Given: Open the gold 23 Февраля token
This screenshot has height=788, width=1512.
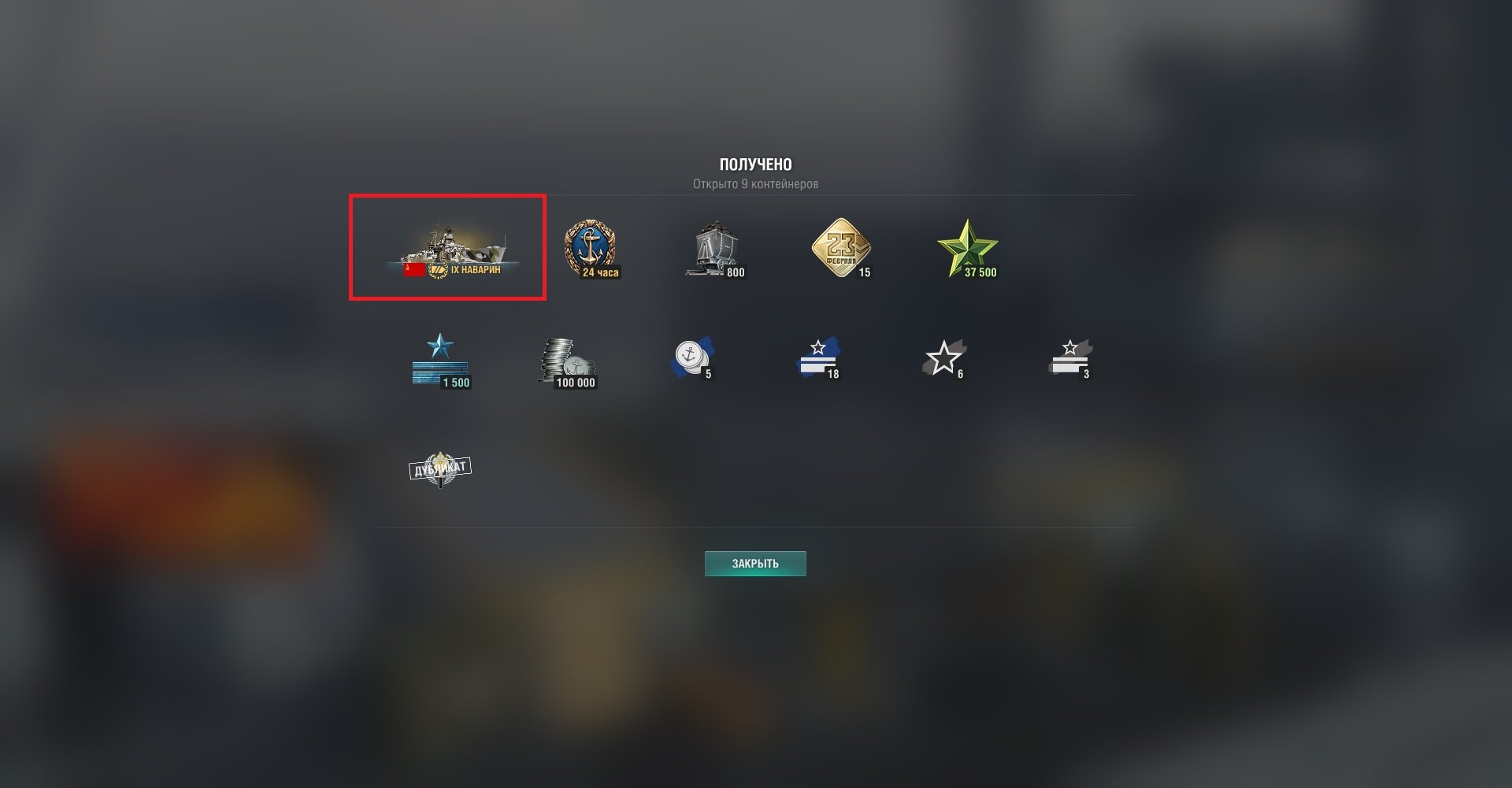Looking at the screenshot, I should click(x=841, y=249).
